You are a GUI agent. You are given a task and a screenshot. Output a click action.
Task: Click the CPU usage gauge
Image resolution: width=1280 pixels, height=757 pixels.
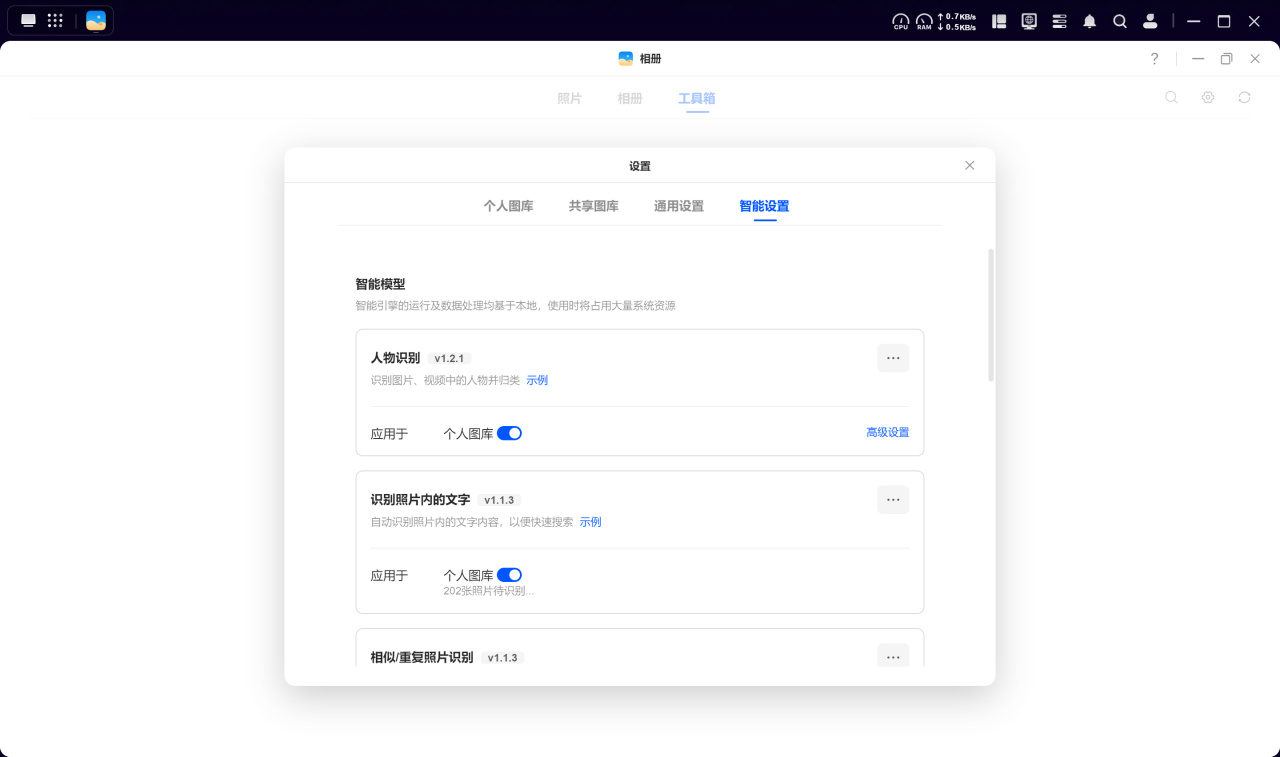(901, 21)
